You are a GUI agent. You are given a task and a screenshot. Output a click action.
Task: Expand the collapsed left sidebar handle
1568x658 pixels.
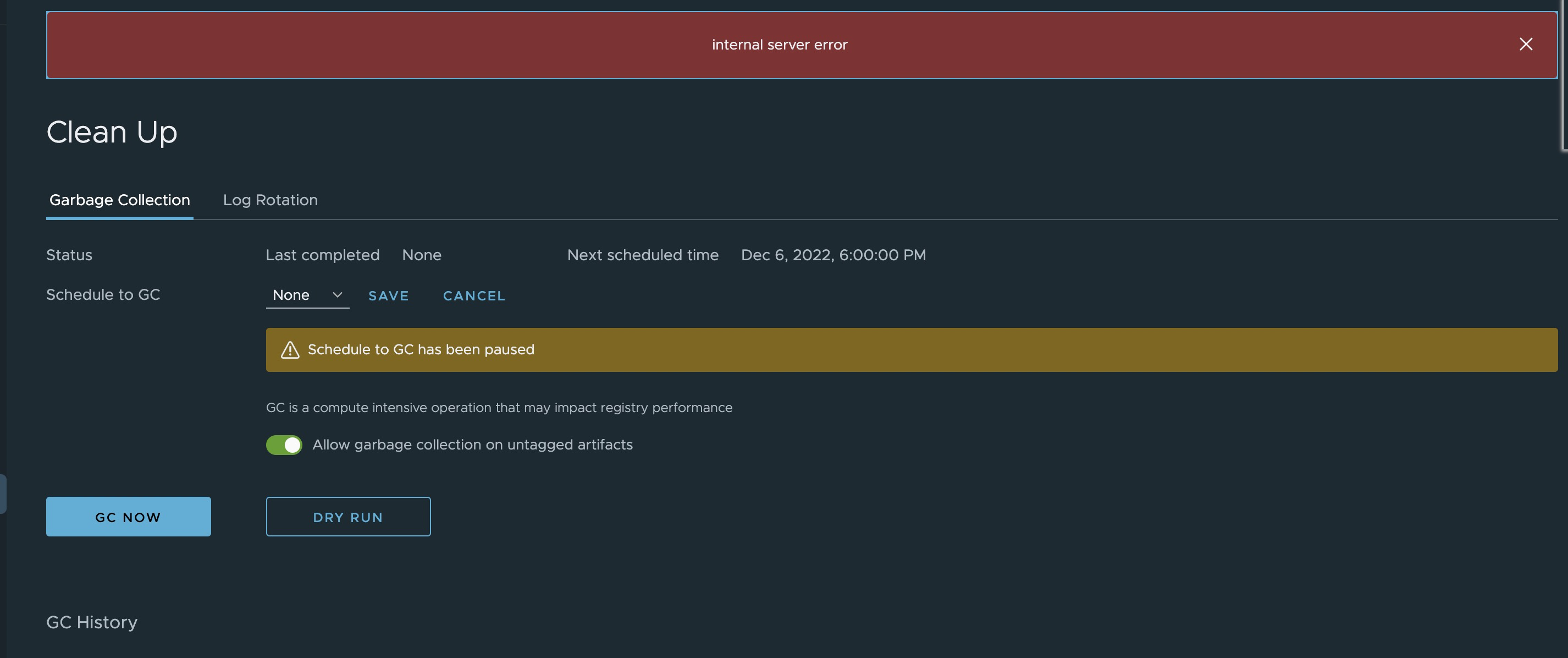[x=4, y=493]
